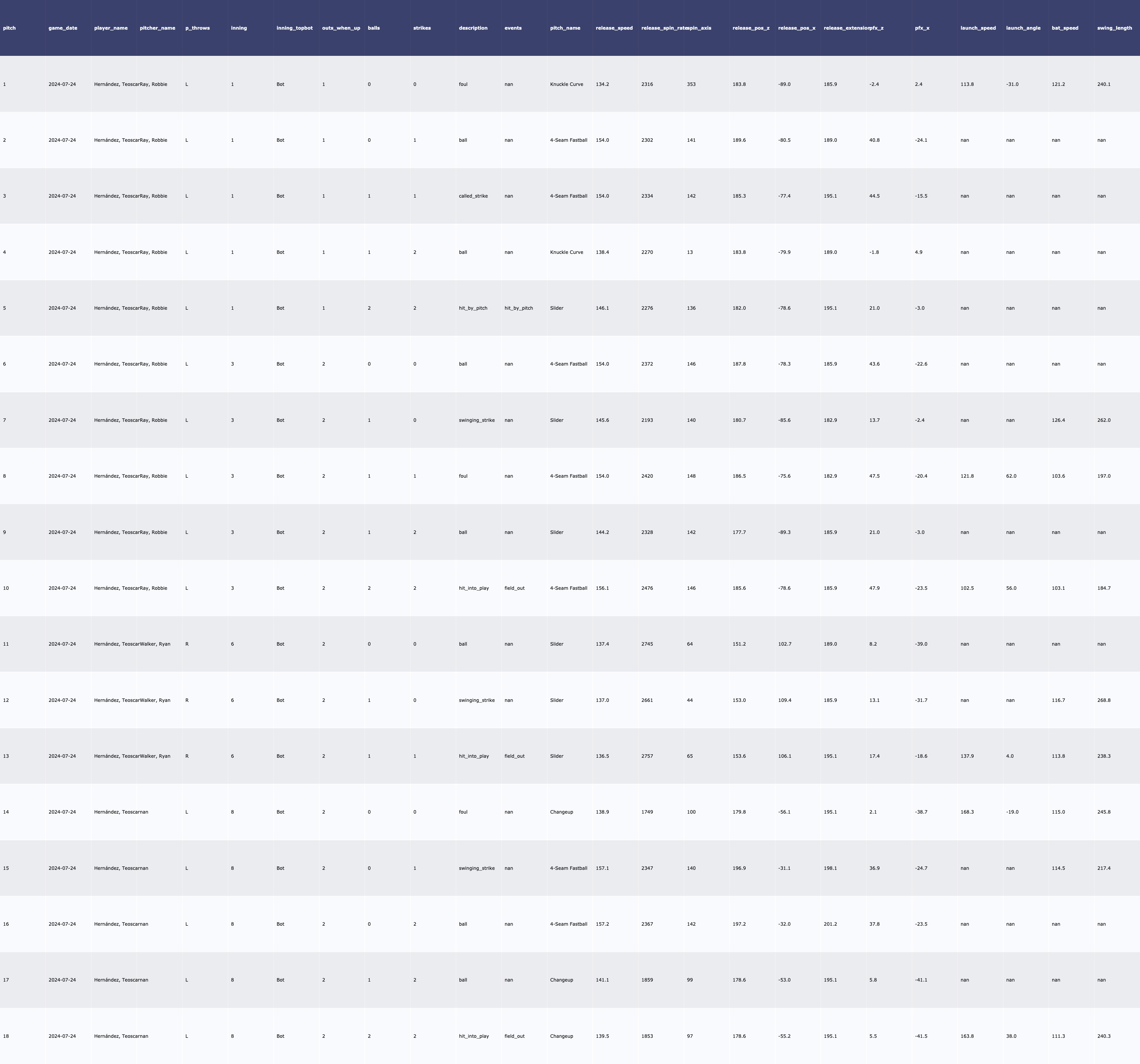This screenshot has height=1064, width=1140.
Task: Select the swing_length column header
Action: [1114, 28]
